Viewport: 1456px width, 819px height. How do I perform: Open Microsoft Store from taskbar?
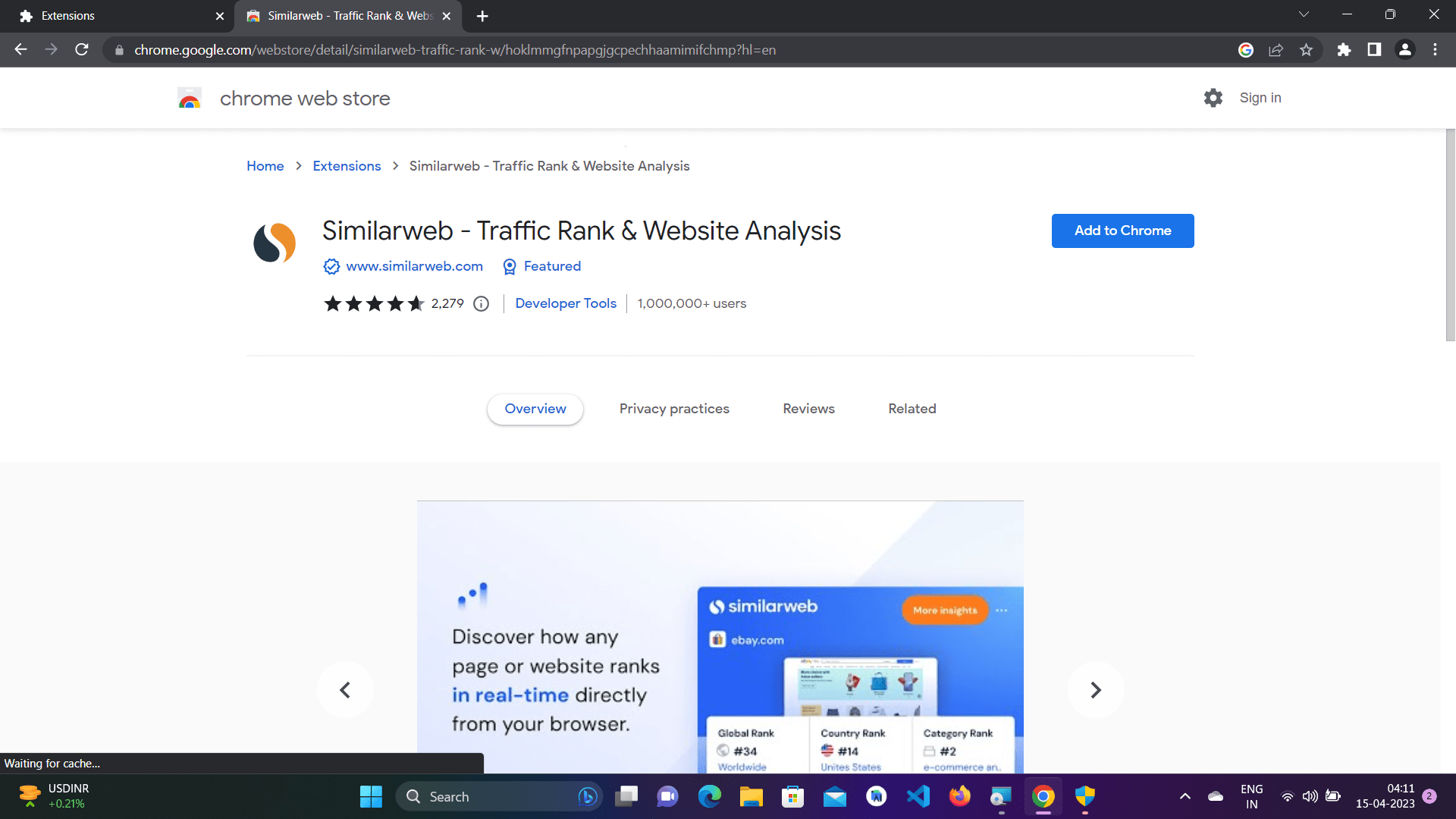pos(793,796)
